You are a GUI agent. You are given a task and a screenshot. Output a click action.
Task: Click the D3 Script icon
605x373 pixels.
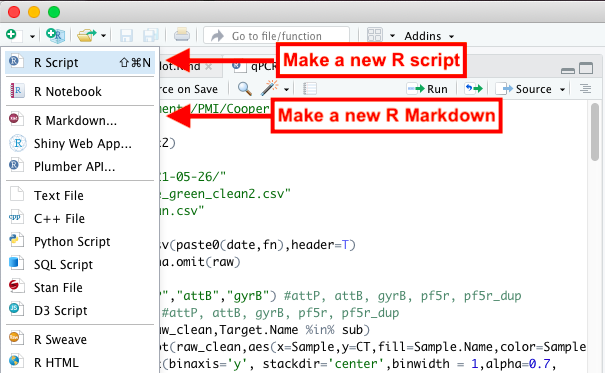tap(17, 309)
